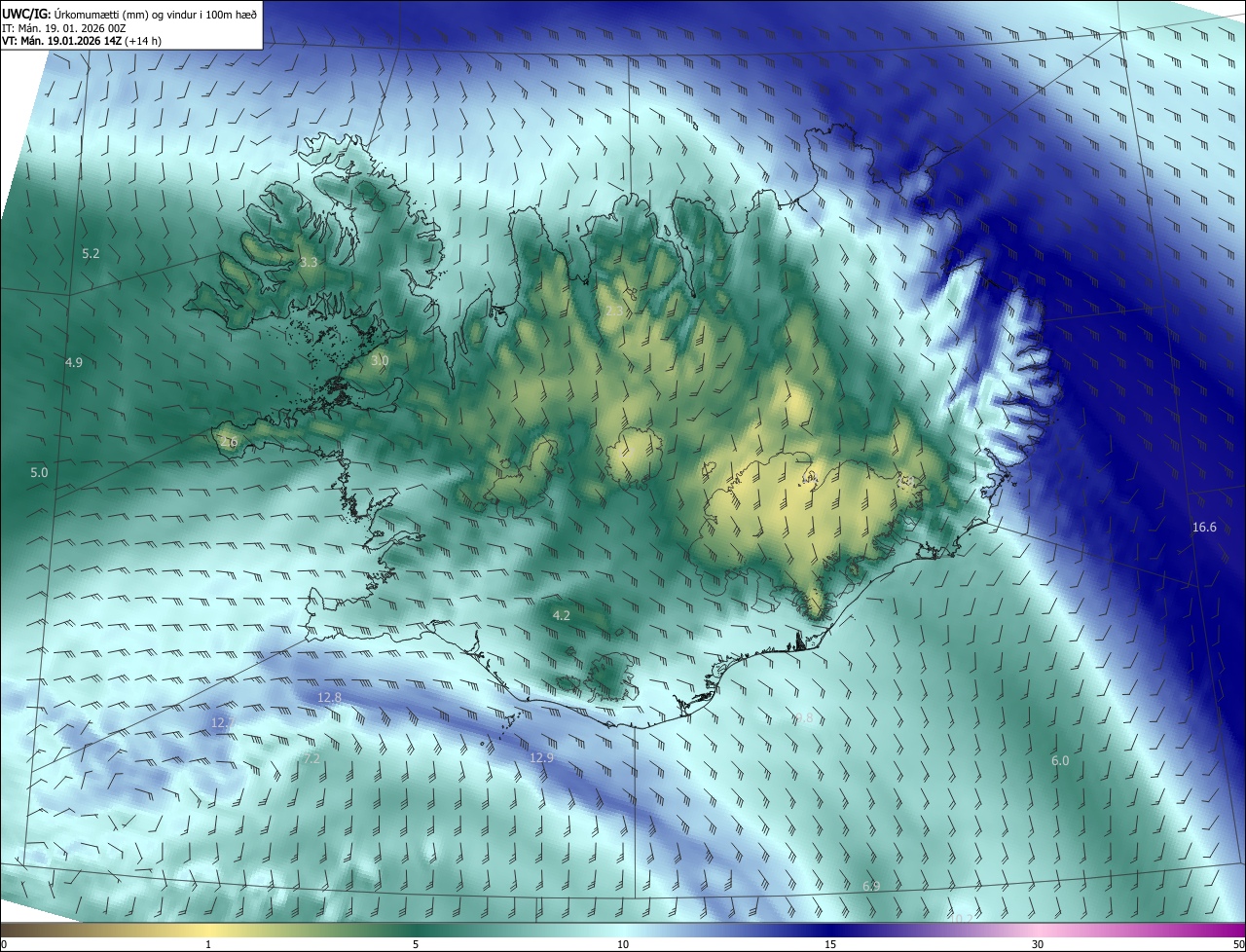This screenshot has height=952, width=1246.
Task: Click the title 'UWC/IG: Úrkomumætti (mm) og vindur' line
Action: (x=129, y=13)
